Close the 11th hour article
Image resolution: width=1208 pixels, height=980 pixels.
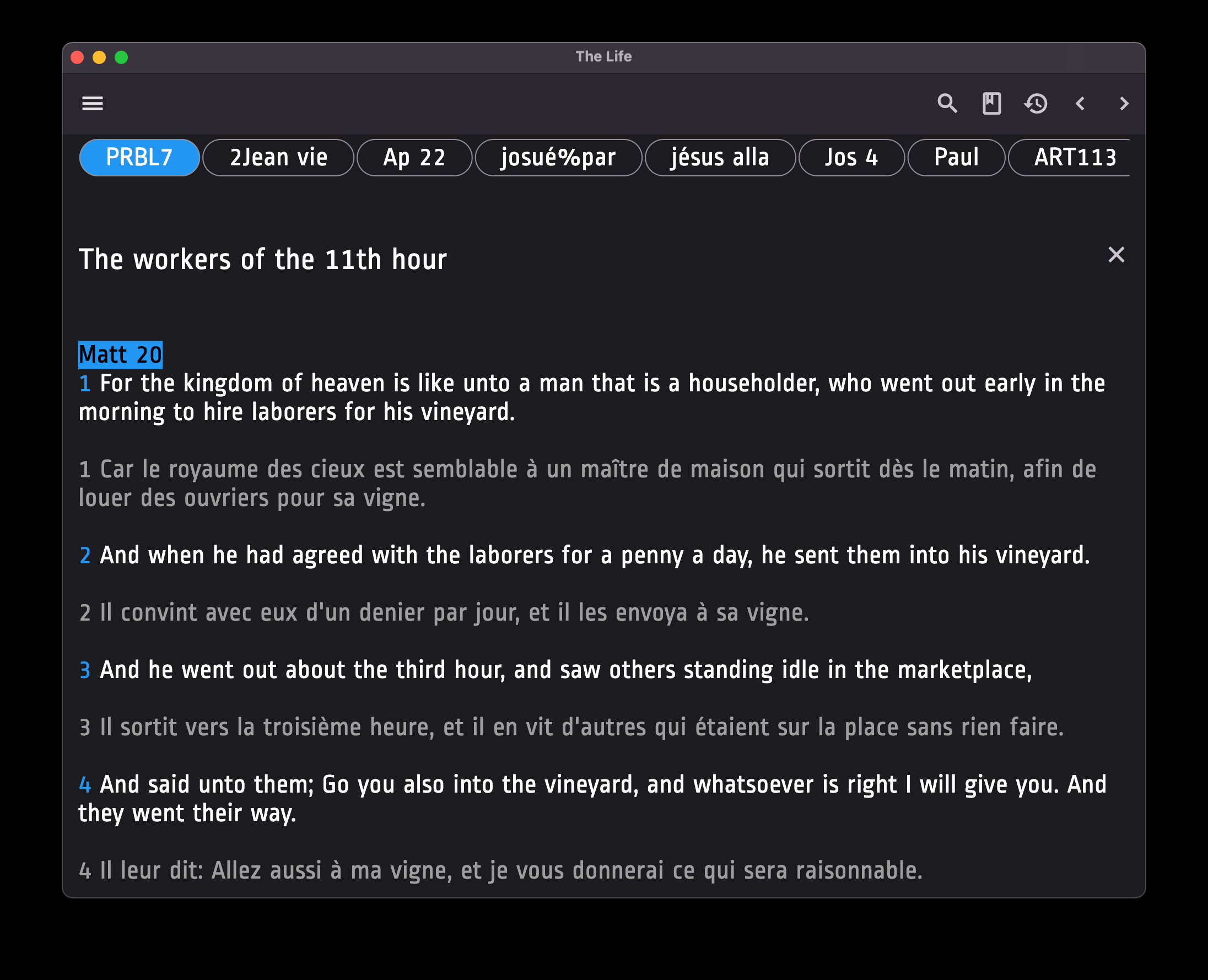point(1116,255)
